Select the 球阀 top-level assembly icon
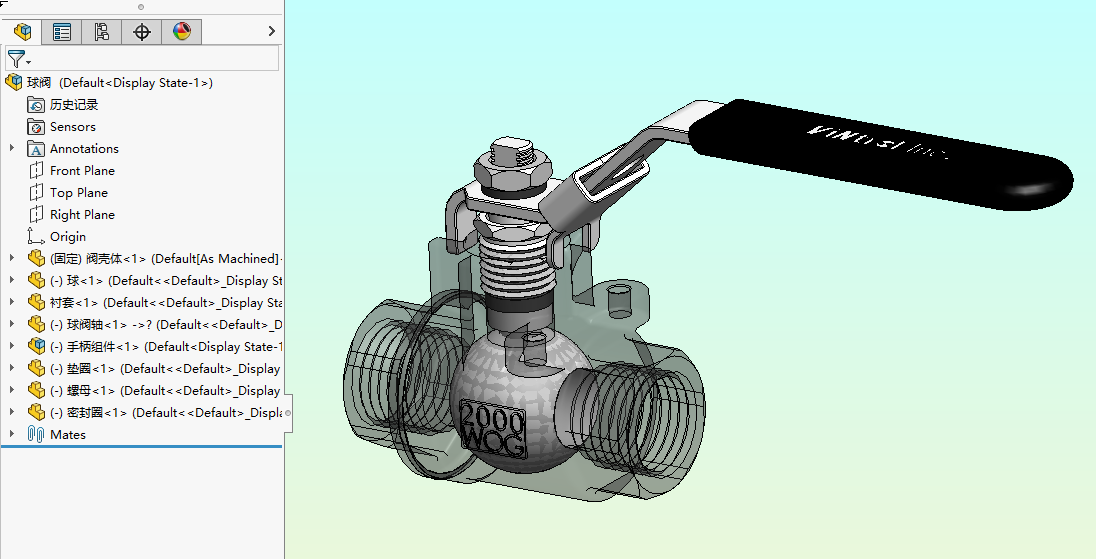Image resolution: width=1096 pixels, height=559 pixels. point(14,82)
